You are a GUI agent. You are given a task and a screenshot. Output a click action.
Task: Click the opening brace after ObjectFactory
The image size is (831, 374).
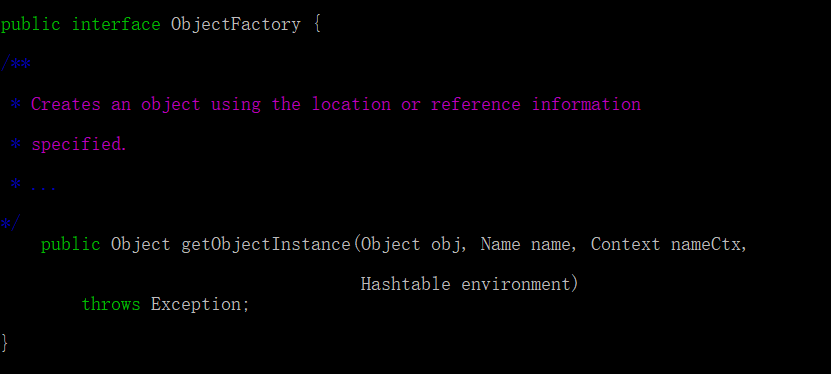tap(317, 25)
